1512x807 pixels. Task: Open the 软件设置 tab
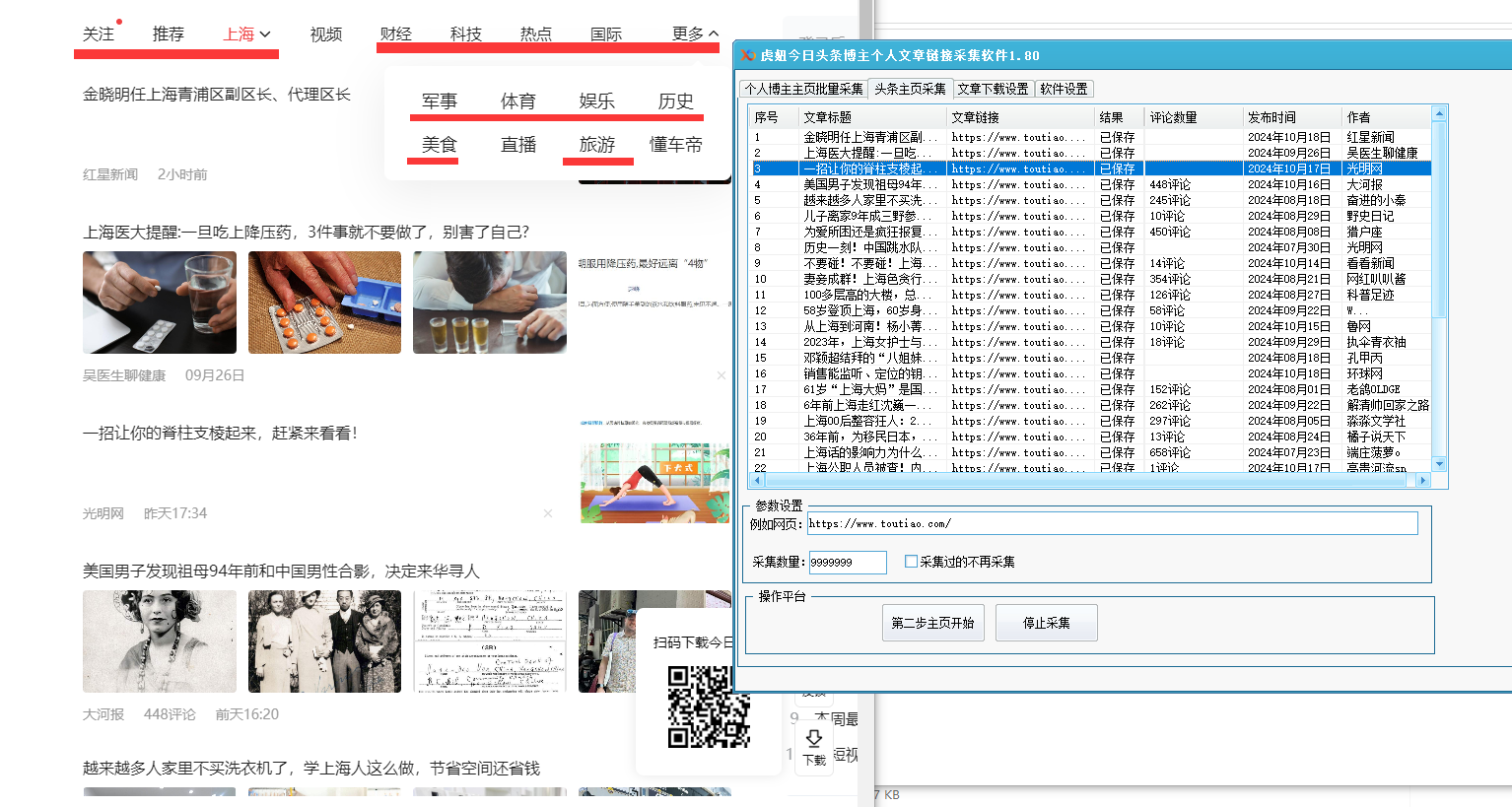pyautogui.click(x=1065, y=89)
